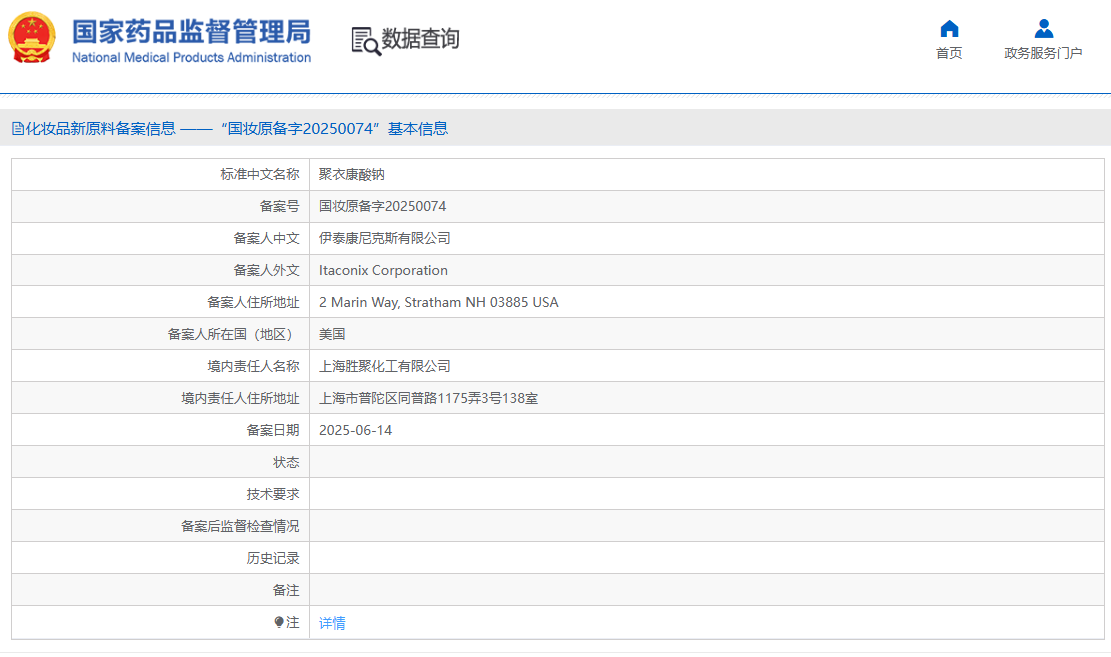
Task: Click the national emblem logo
Action: [32, 38]
